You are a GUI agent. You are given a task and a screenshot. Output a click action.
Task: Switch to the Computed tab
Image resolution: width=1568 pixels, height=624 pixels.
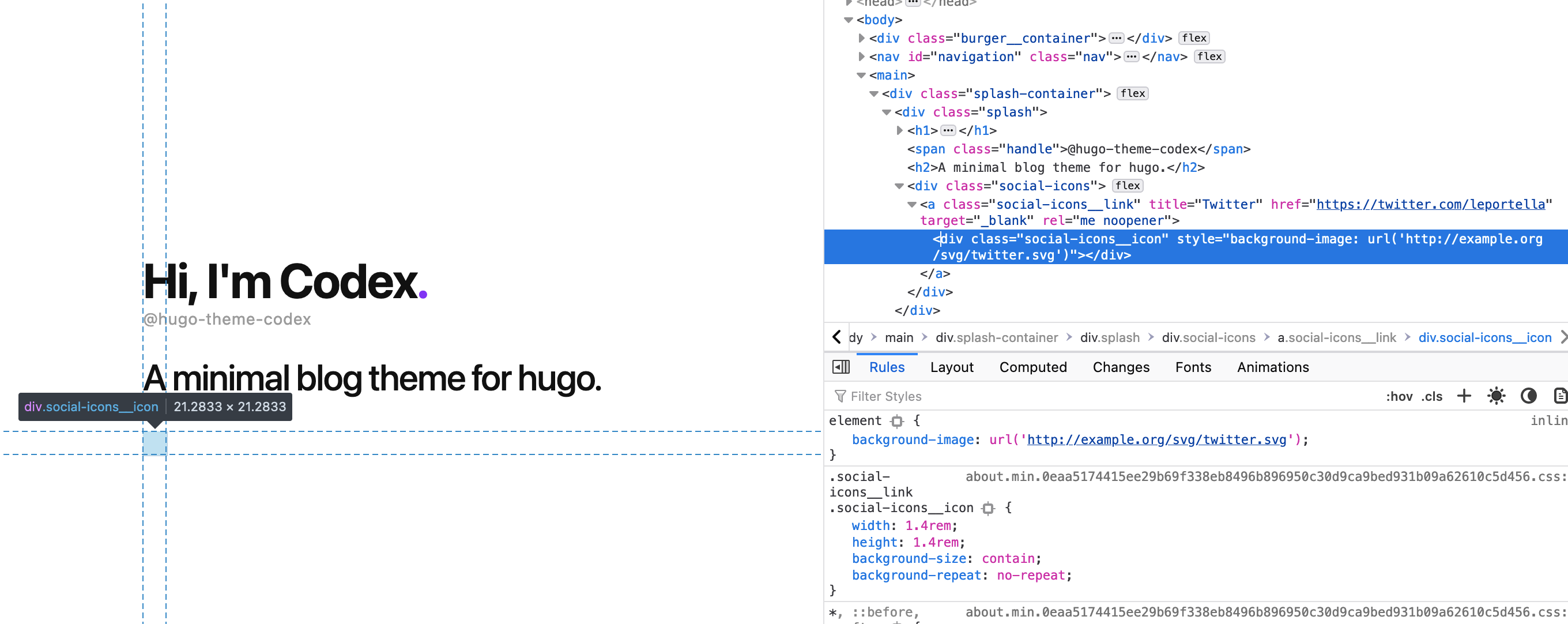1033,366
